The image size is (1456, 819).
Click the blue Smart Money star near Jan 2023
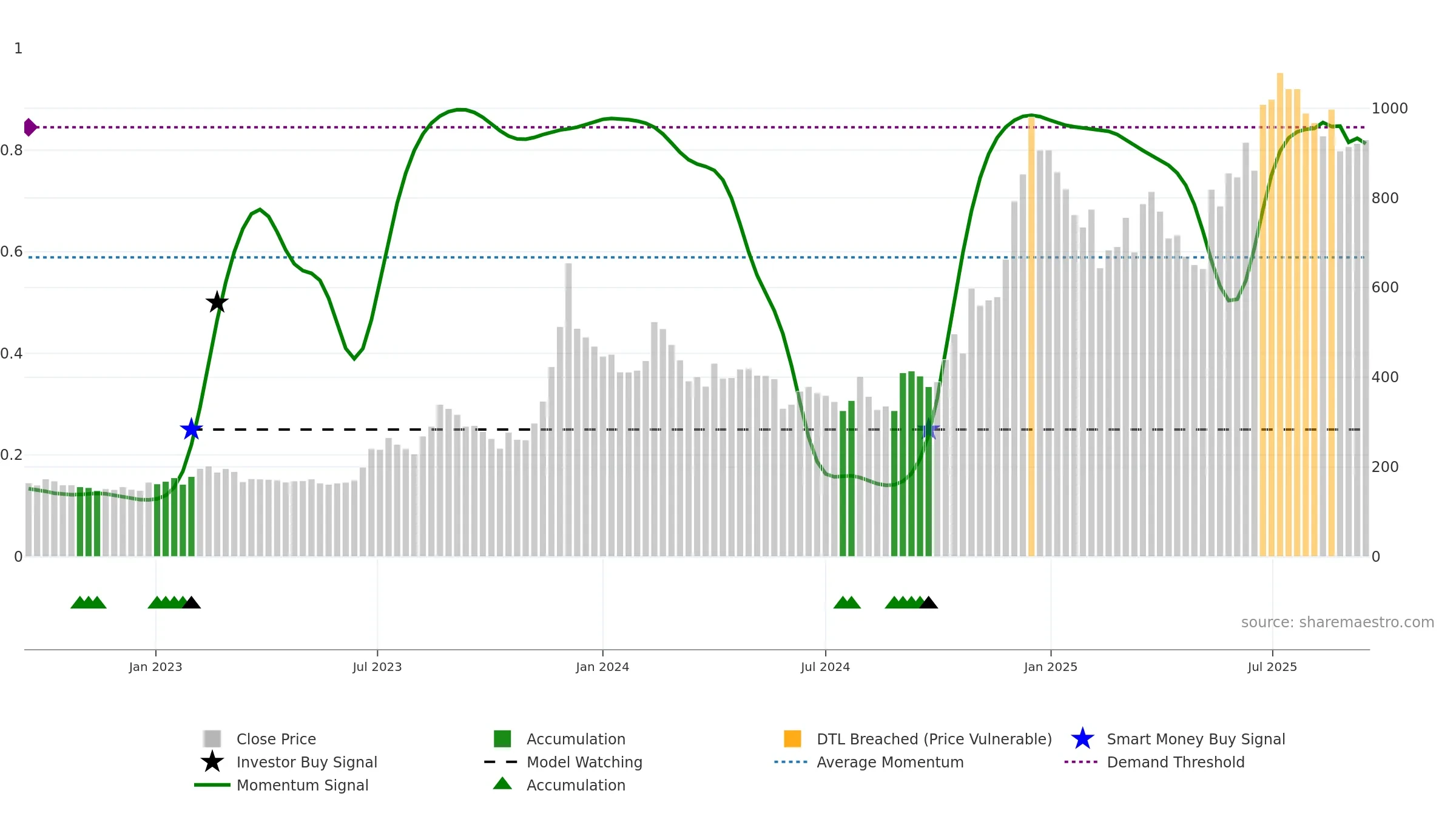[191, 429]
